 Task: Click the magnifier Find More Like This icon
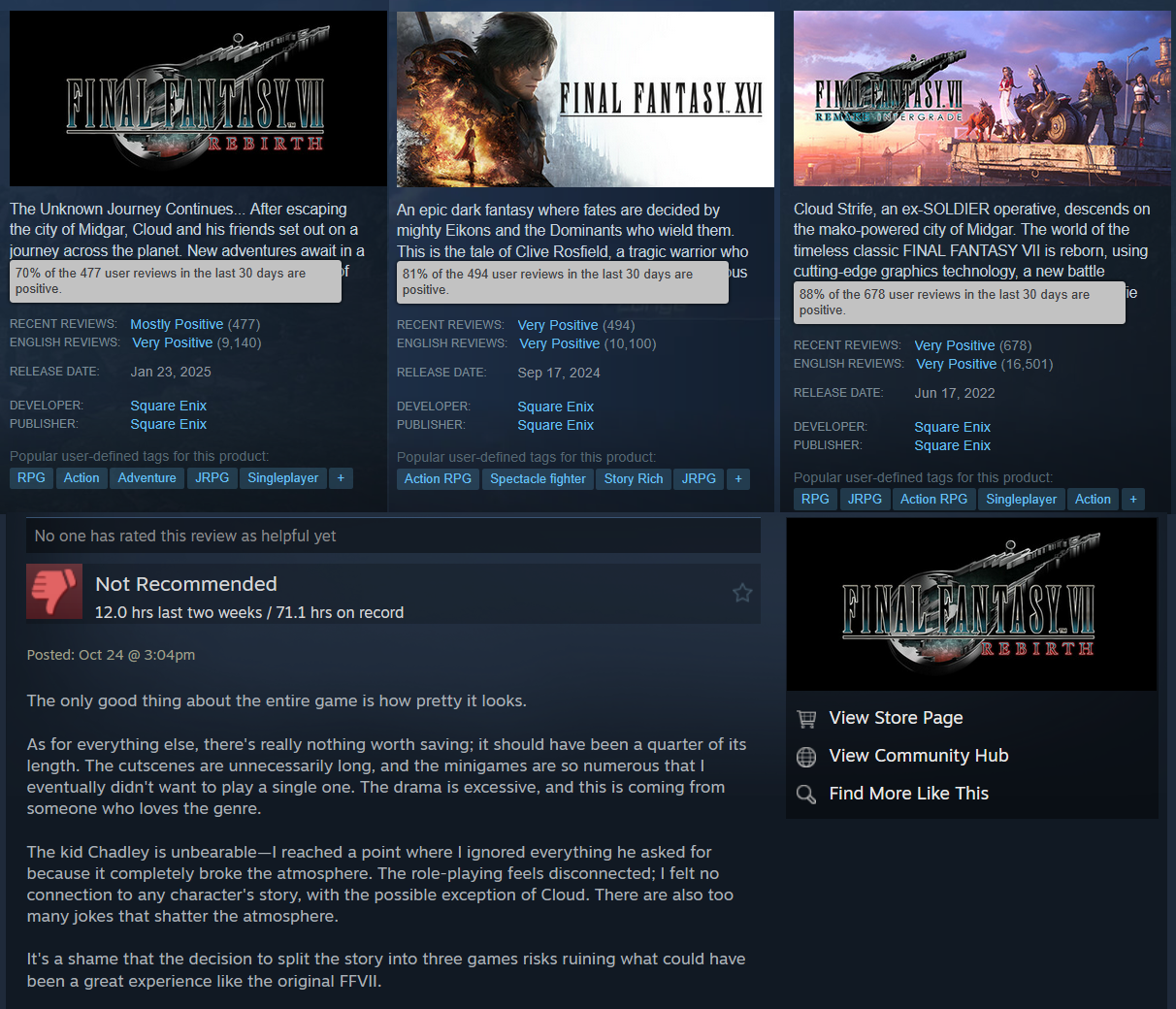(806, 795)
